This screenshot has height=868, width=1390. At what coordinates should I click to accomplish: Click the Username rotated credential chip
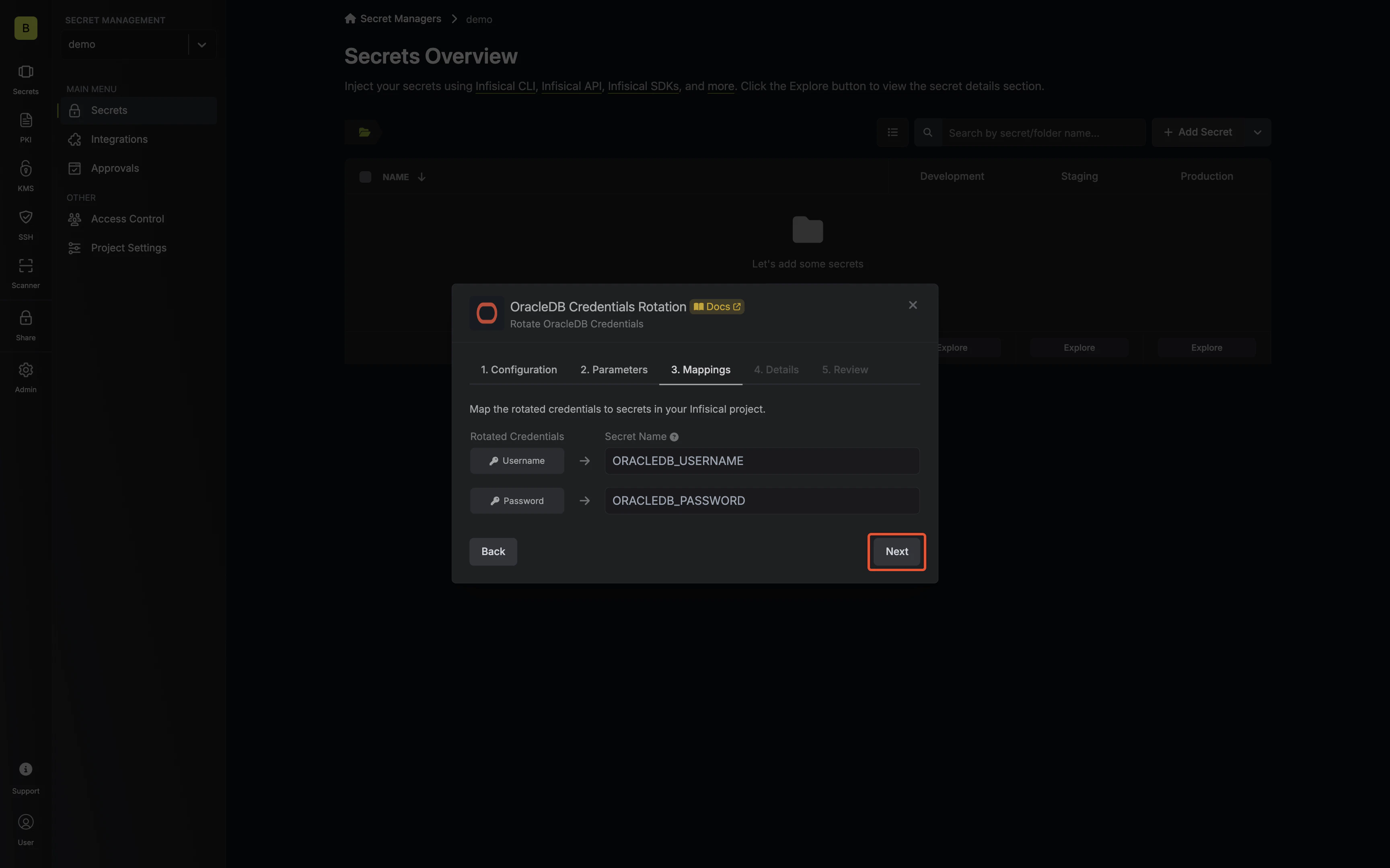[516, 461]
